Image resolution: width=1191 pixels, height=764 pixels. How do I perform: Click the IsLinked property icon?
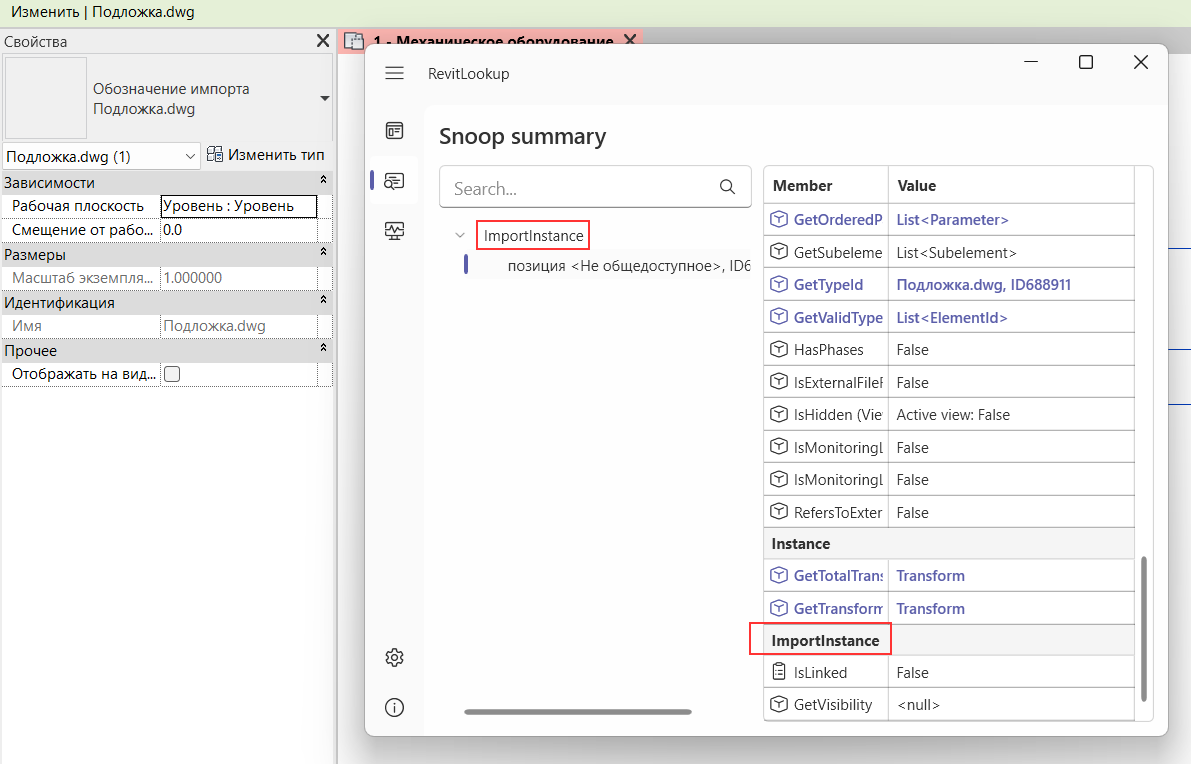coord(779,672)
